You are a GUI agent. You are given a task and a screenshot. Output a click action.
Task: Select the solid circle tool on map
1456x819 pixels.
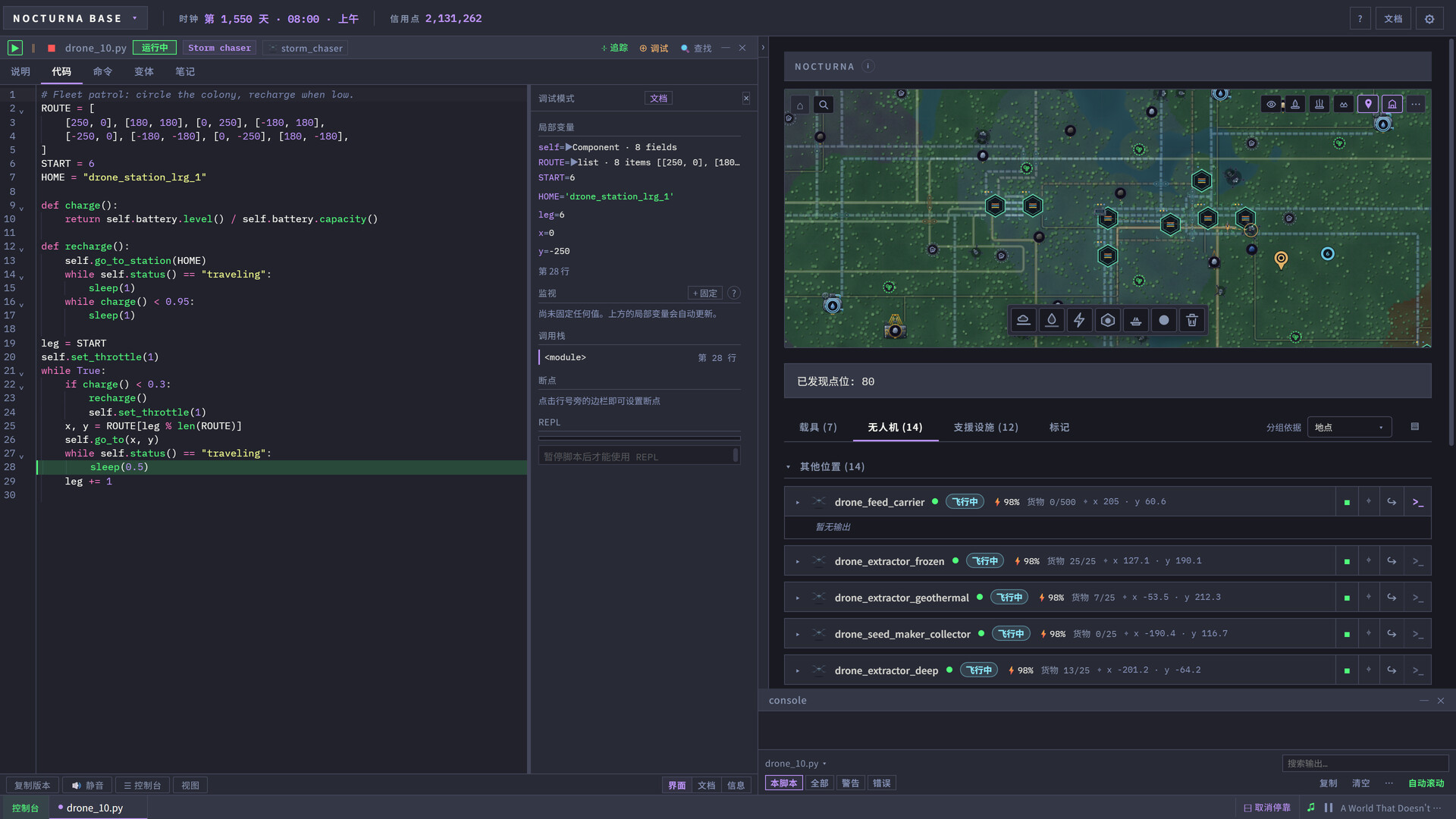click(x=1163, y=320)
